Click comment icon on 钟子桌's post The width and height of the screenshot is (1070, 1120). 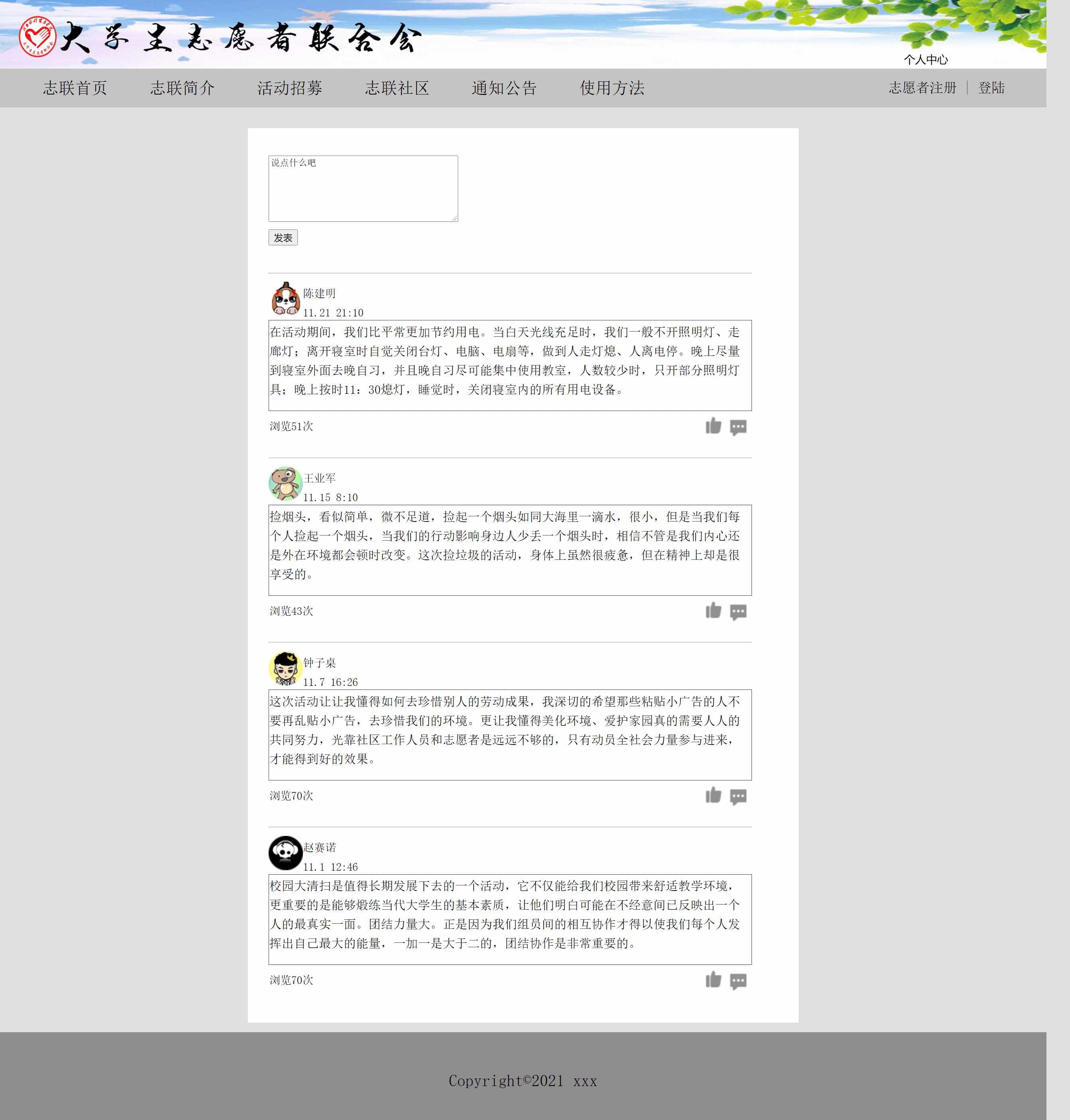click(738, 797)
